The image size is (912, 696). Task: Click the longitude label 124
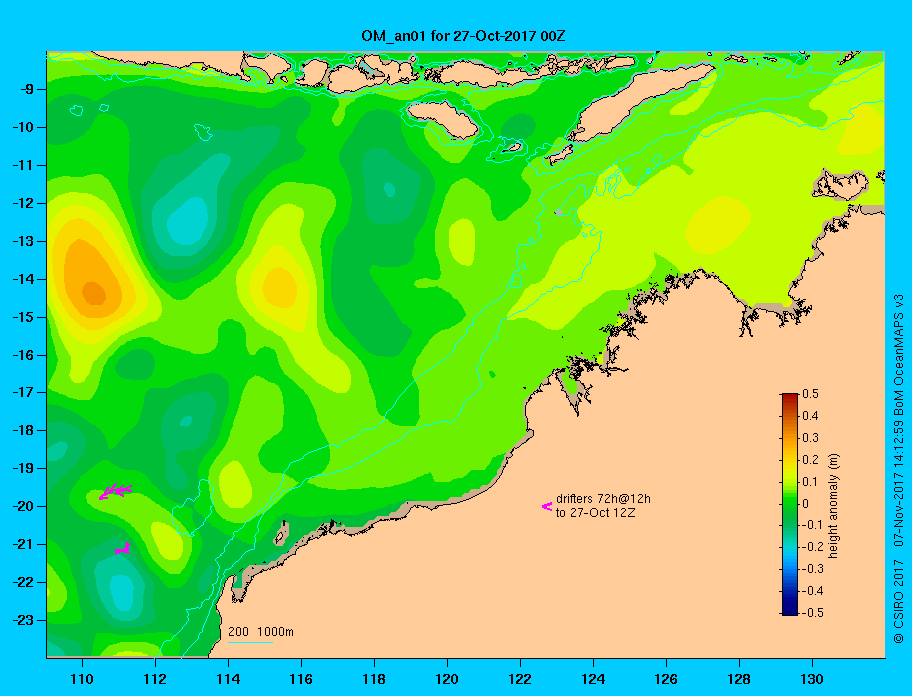point(593,679)
